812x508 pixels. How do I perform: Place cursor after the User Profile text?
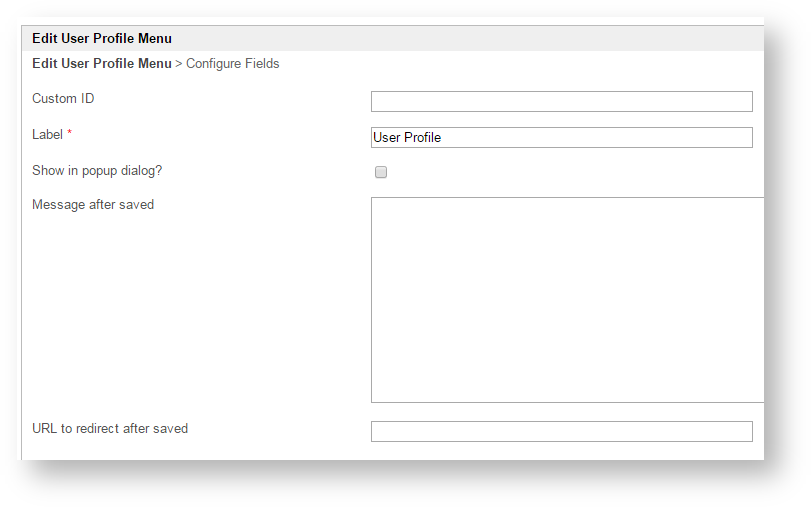pyautogui.click(x=443, y=138)
